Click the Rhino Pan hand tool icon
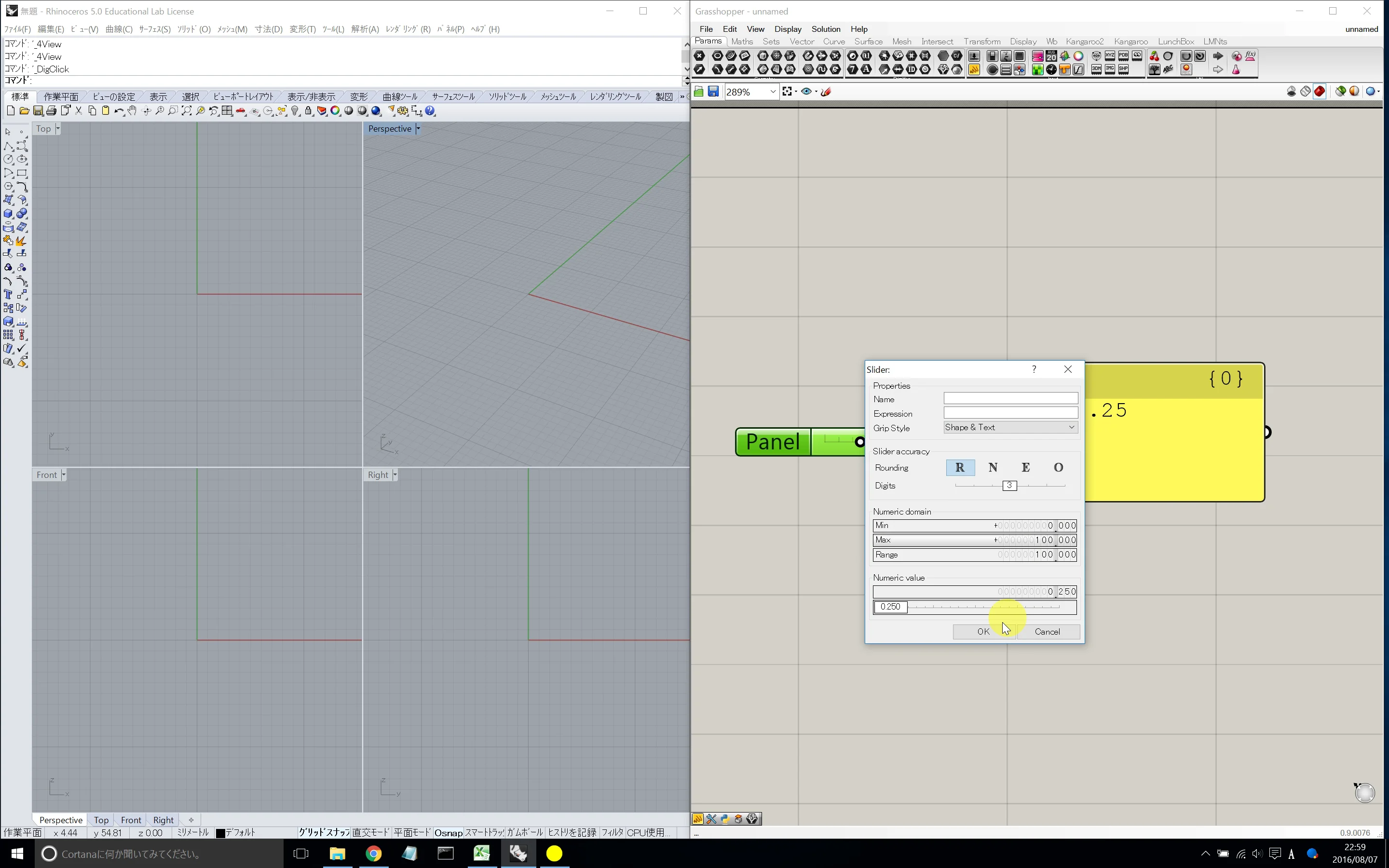The width and height of the screenshot is (1389, 868). click(132, 111)
